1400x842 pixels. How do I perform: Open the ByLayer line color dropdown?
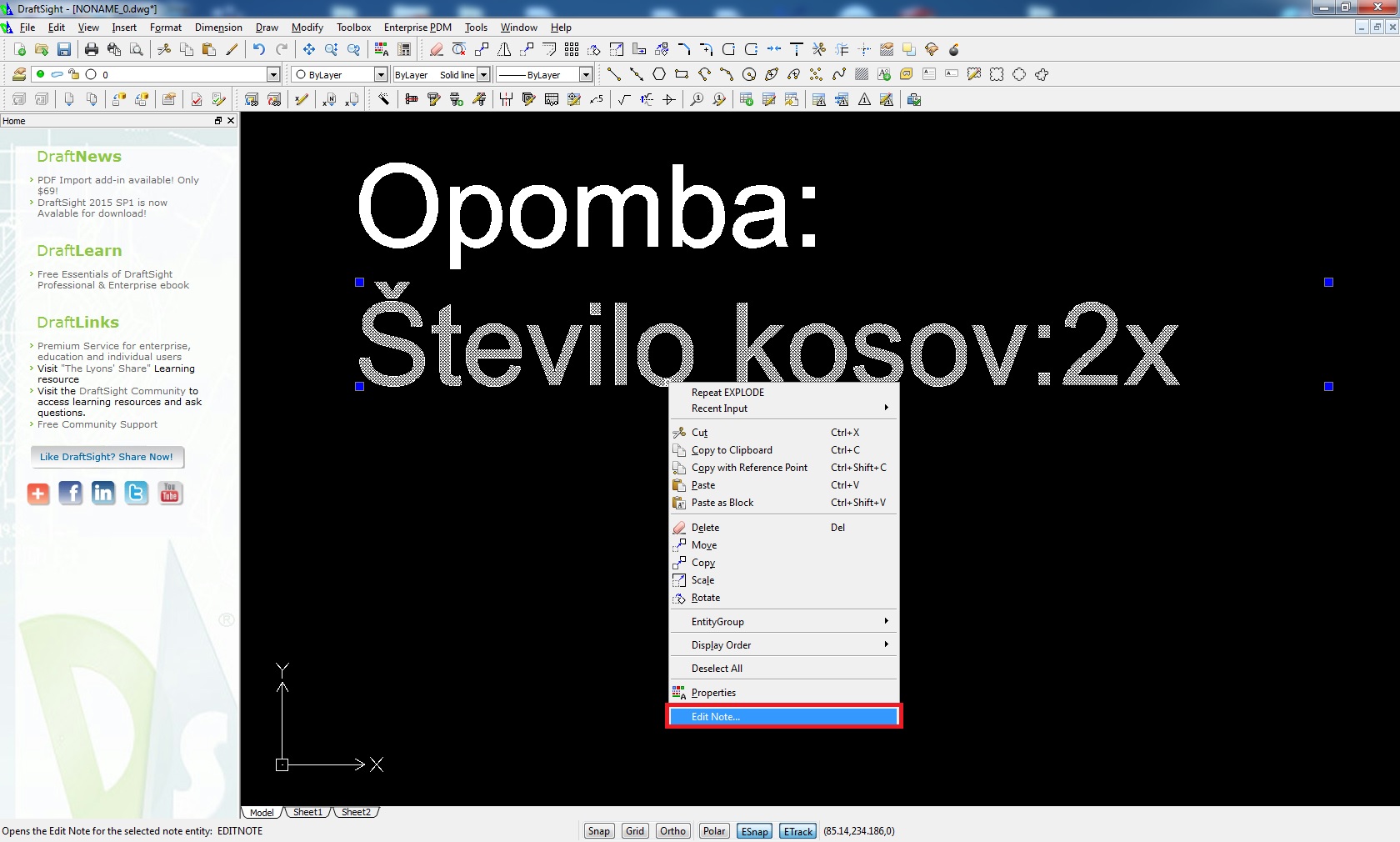(381, 75)
